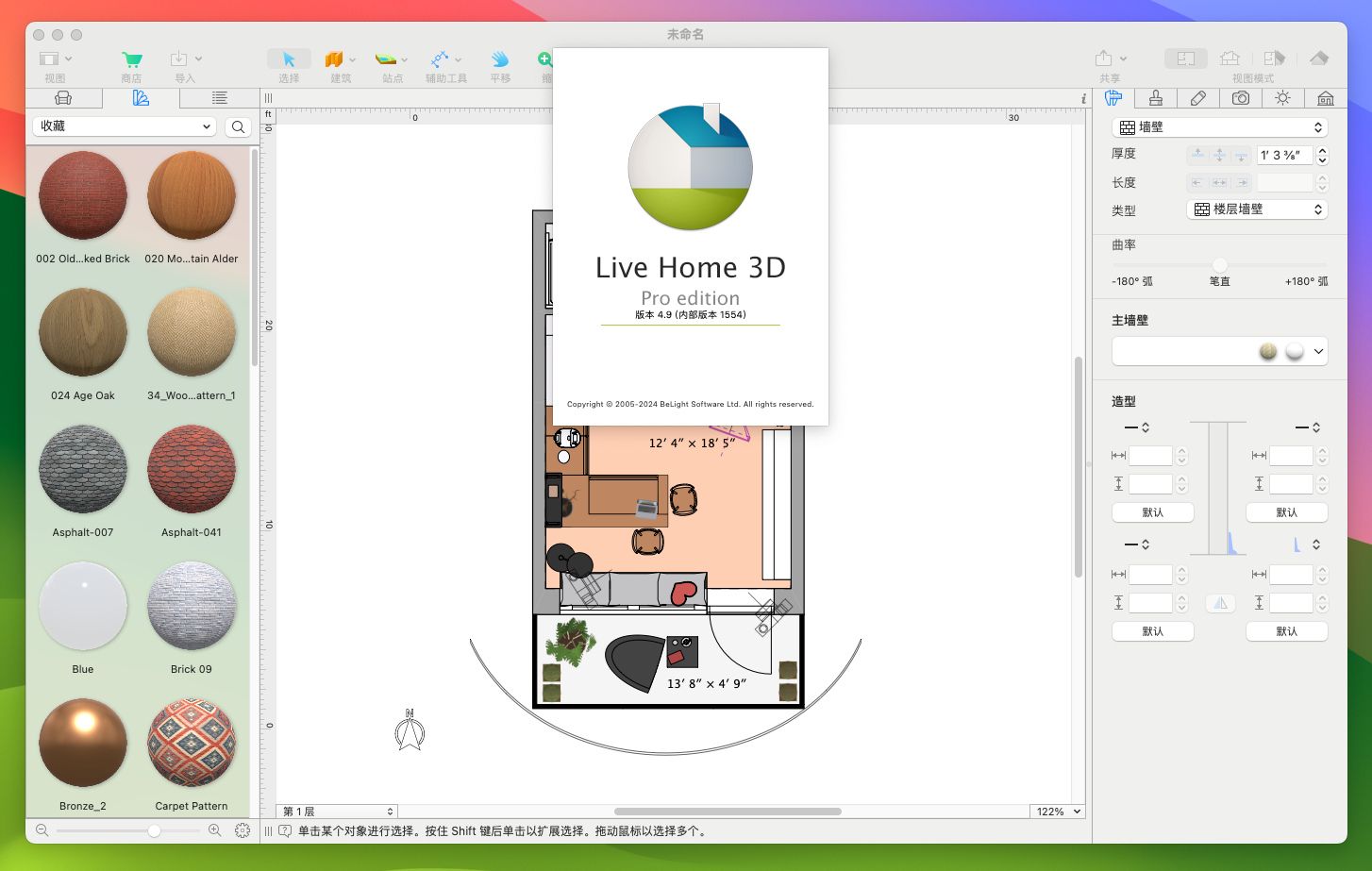Image resolution: width=1372 pixels, height=871 pixels.
Task: Open the 墙壁 object type dropdown
Action: [1220, 127]
